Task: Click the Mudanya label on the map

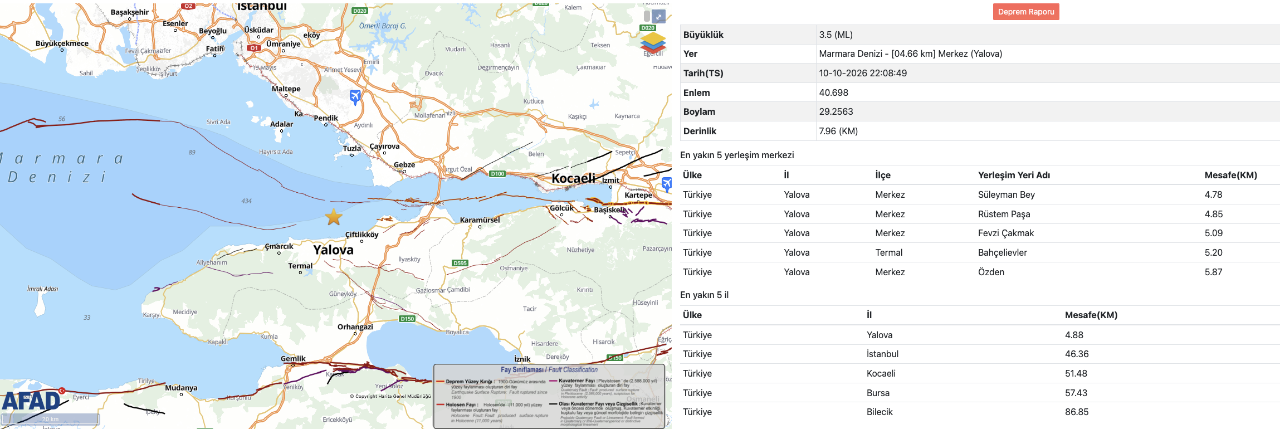Action: (x=181, y=387)
